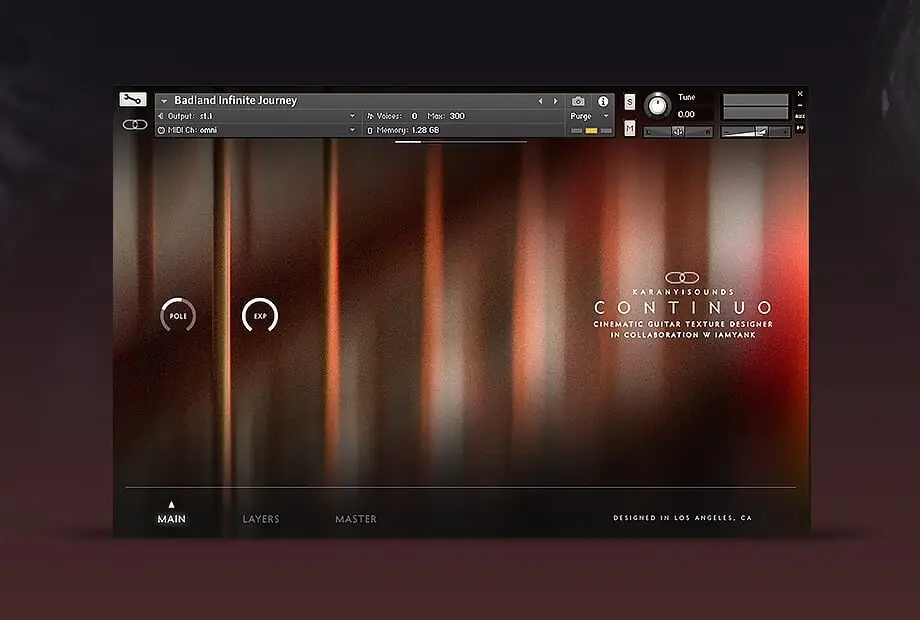
Task: Toggle the aux sends button
Action: (x=800, y=116)
